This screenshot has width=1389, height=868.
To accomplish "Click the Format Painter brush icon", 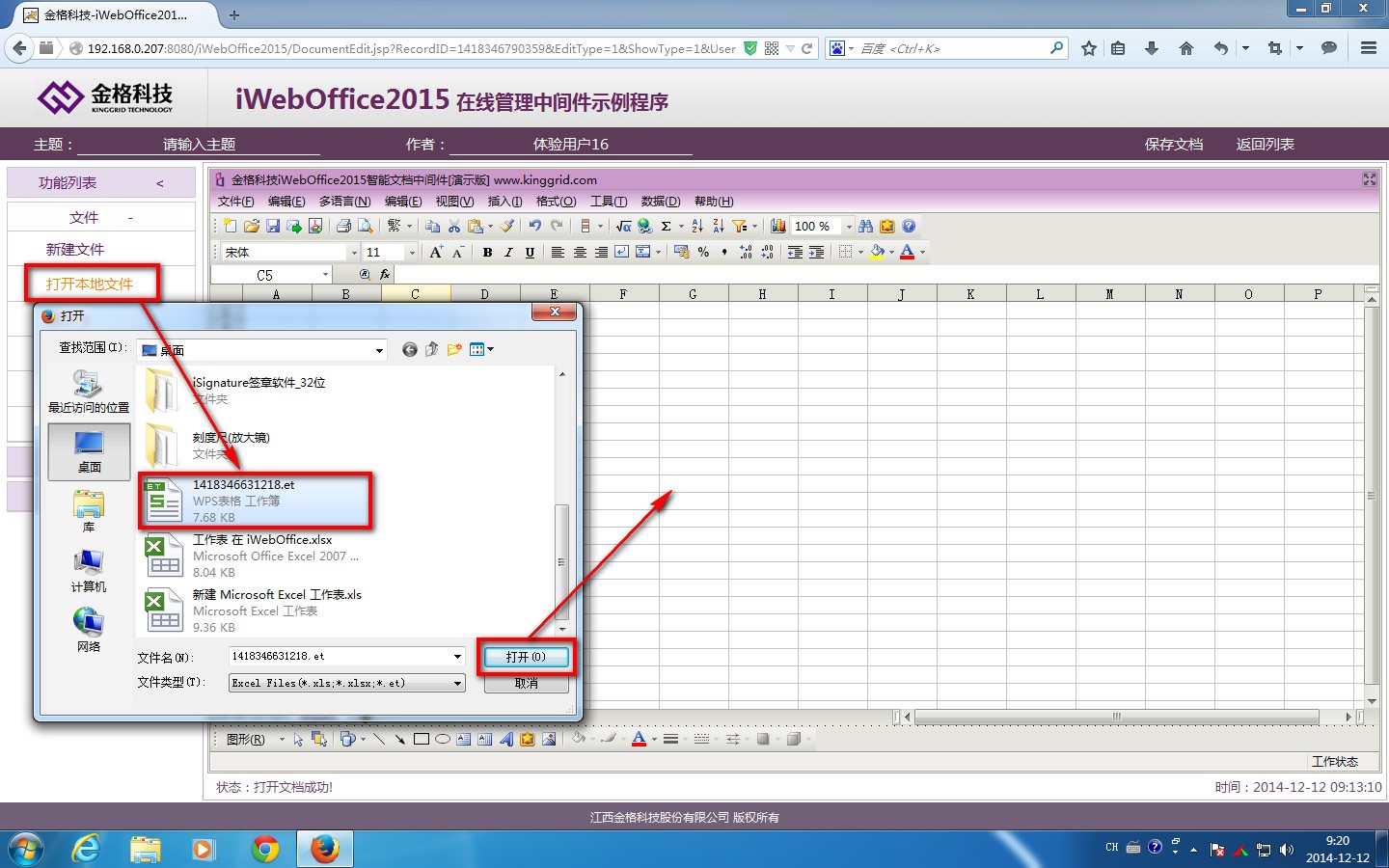I will [507, 226].
